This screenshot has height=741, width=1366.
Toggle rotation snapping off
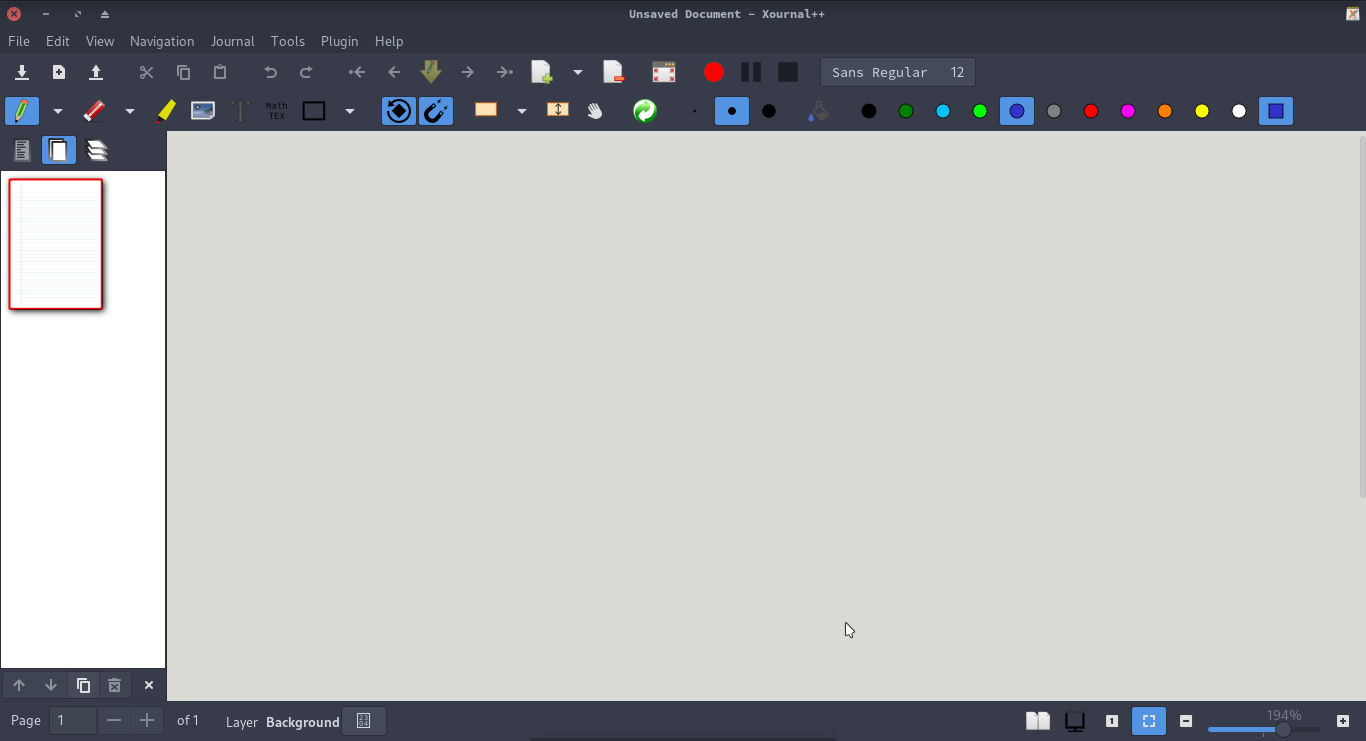[398, 111]
